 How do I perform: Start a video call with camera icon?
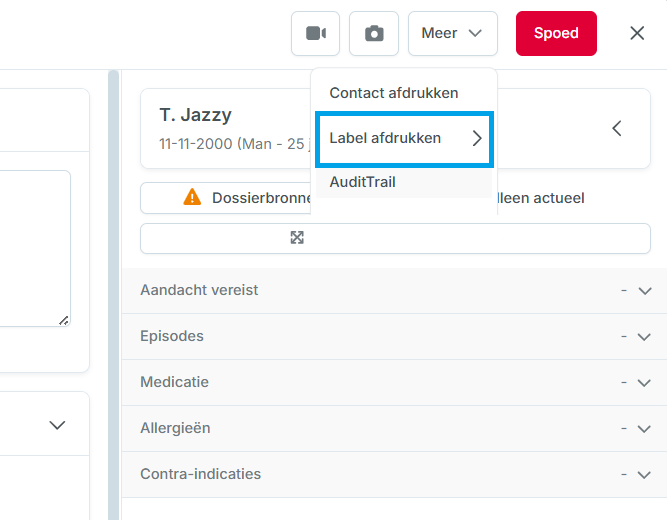pos(315,33)
